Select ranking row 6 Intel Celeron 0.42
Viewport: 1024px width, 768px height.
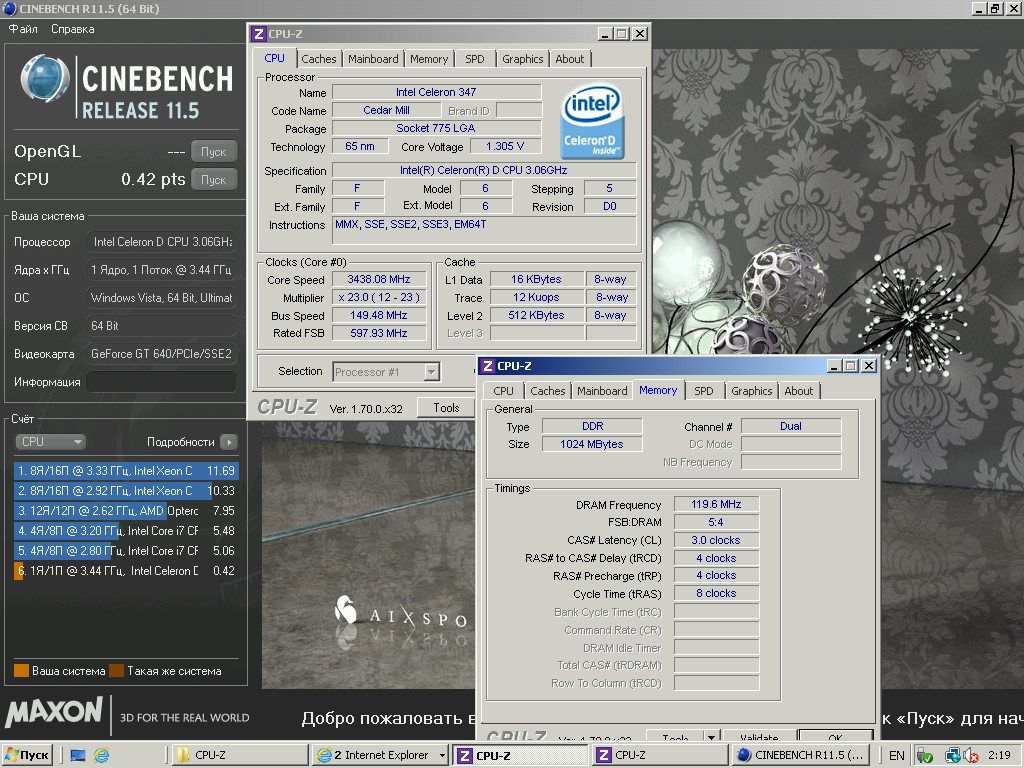tap(126, 571)
